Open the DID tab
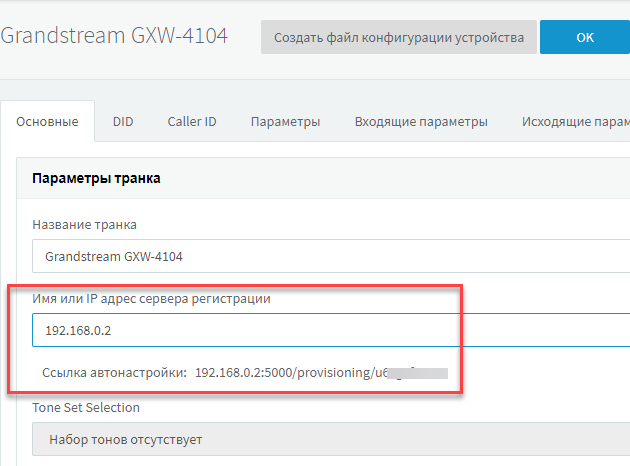 pos(123,121)
